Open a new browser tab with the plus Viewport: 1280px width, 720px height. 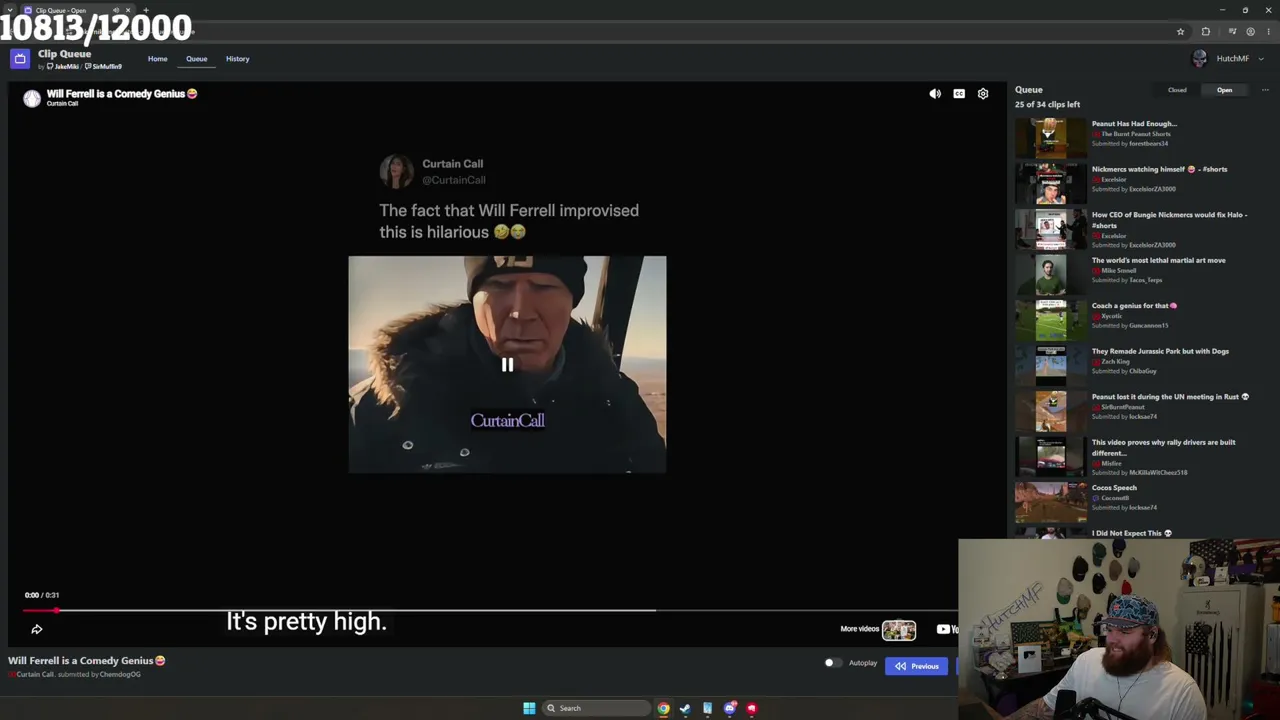coord(146,10)
